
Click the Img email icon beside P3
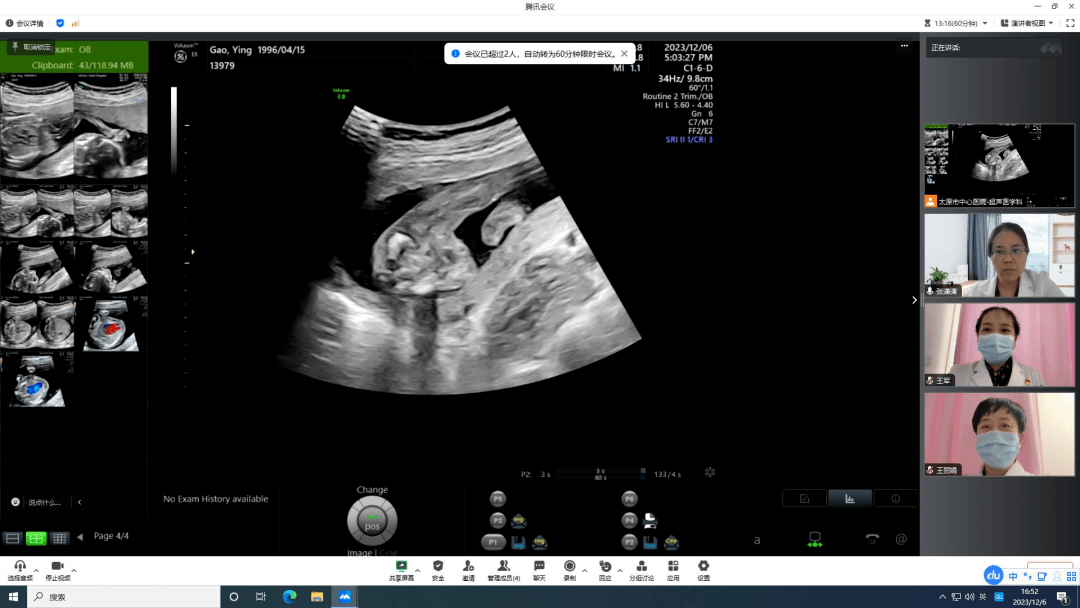(519, 521)
